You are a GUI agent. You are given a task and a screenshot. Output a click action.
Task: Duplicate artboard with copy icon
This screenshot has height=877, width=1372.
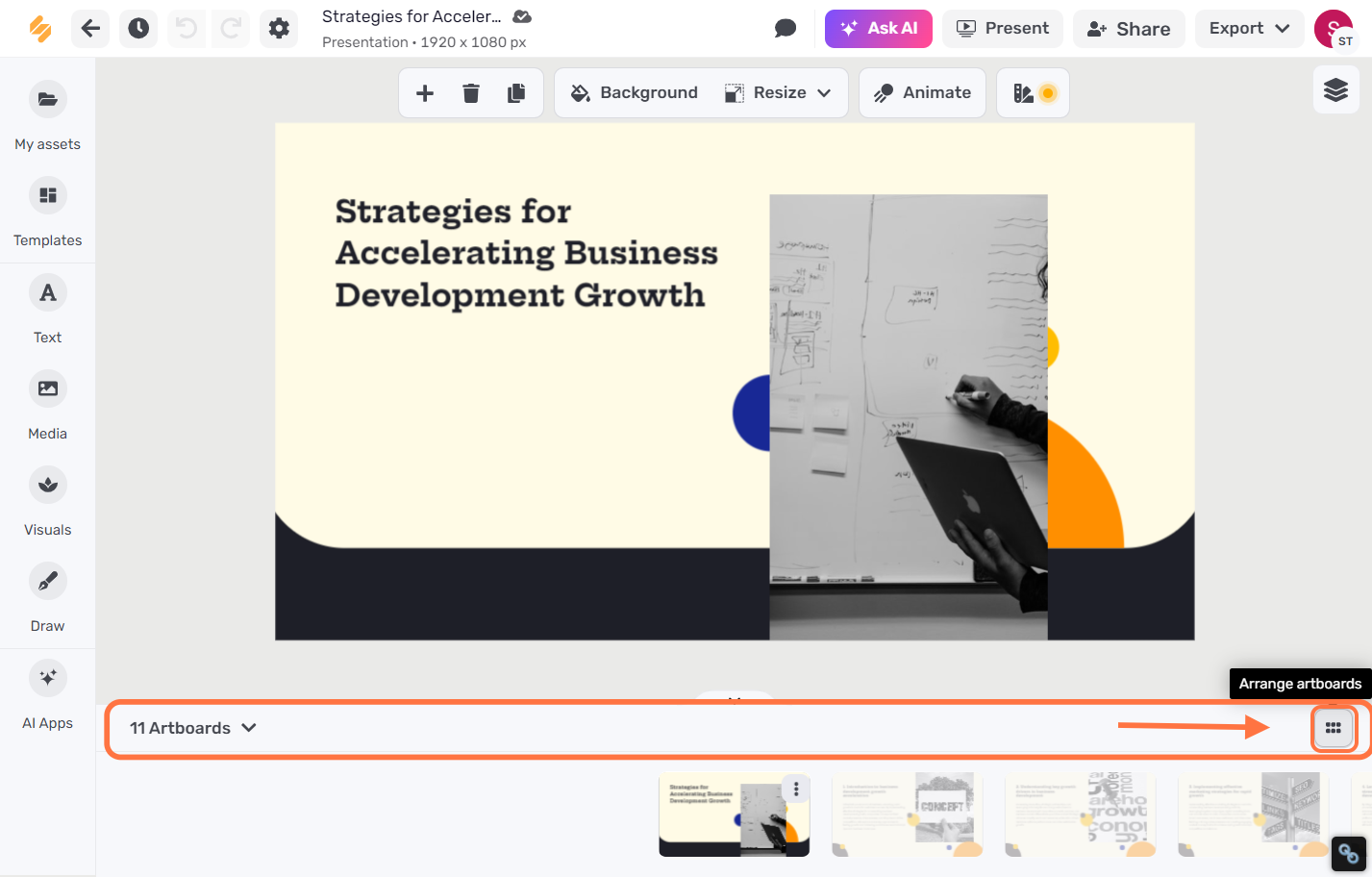pos(517,93)
